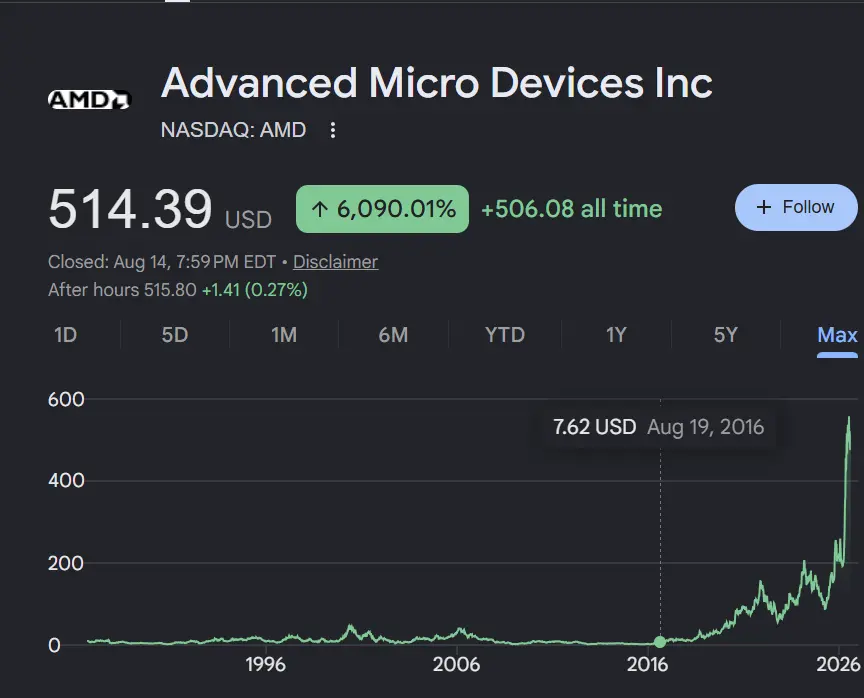The image size is (864, 698).
Task: Click the green data point on the chart
Action: [x=660, y=642]
